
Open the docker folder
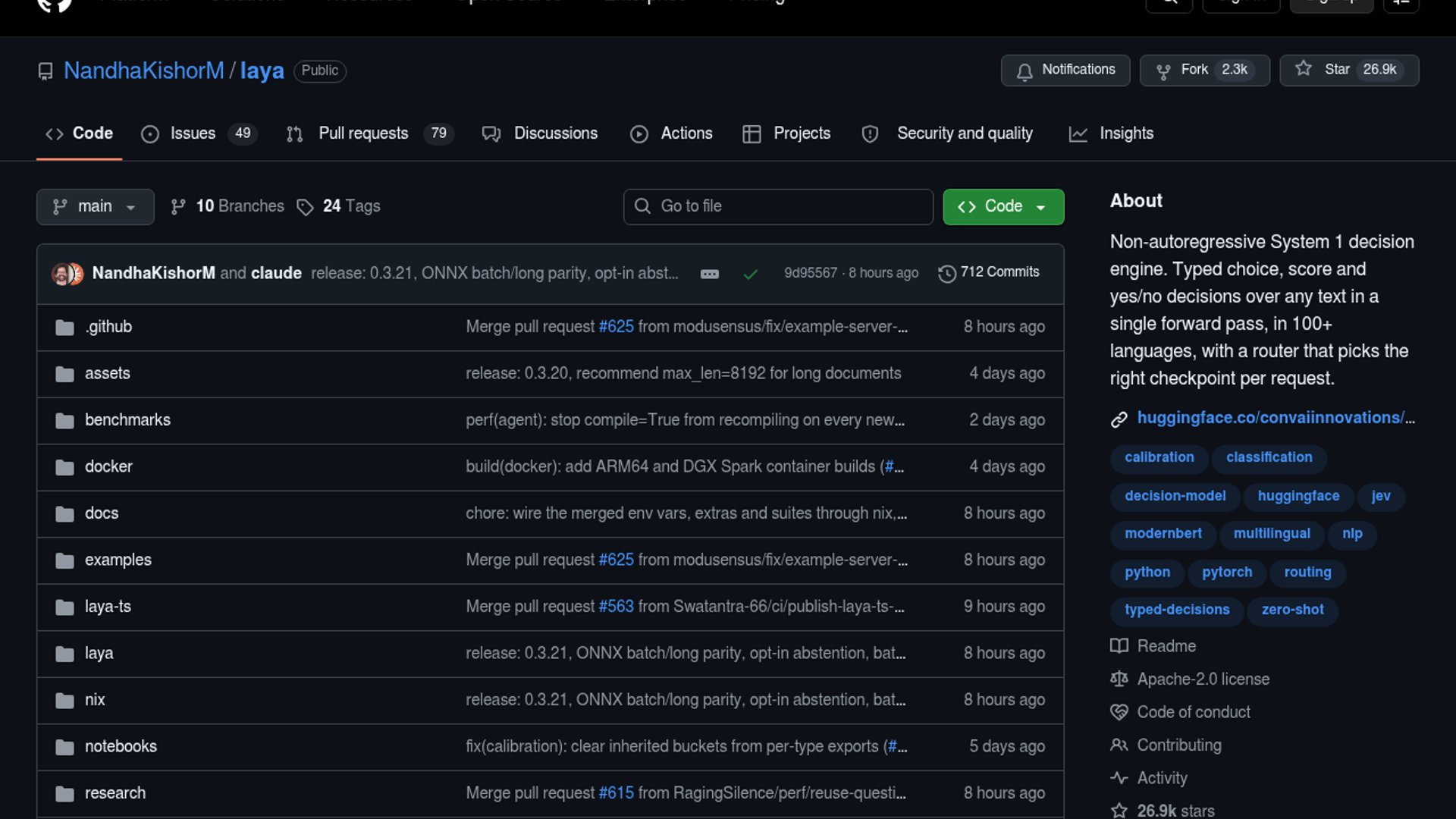pyautogui.click(x=108, y=467)
